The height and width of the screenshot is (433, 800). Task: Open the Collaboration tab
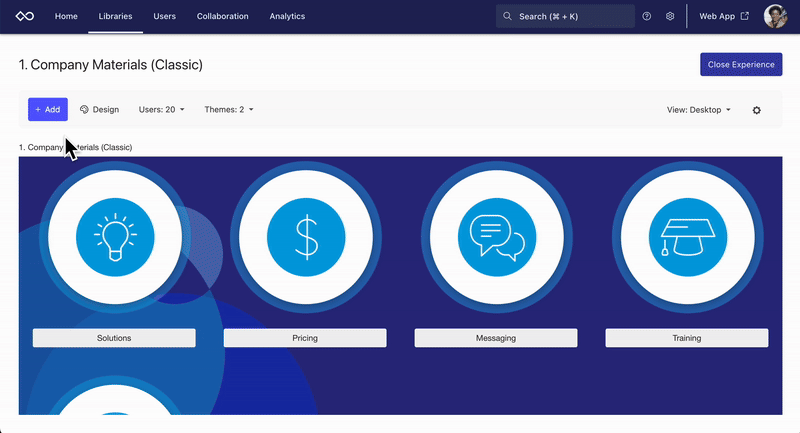tap(222, 16)
